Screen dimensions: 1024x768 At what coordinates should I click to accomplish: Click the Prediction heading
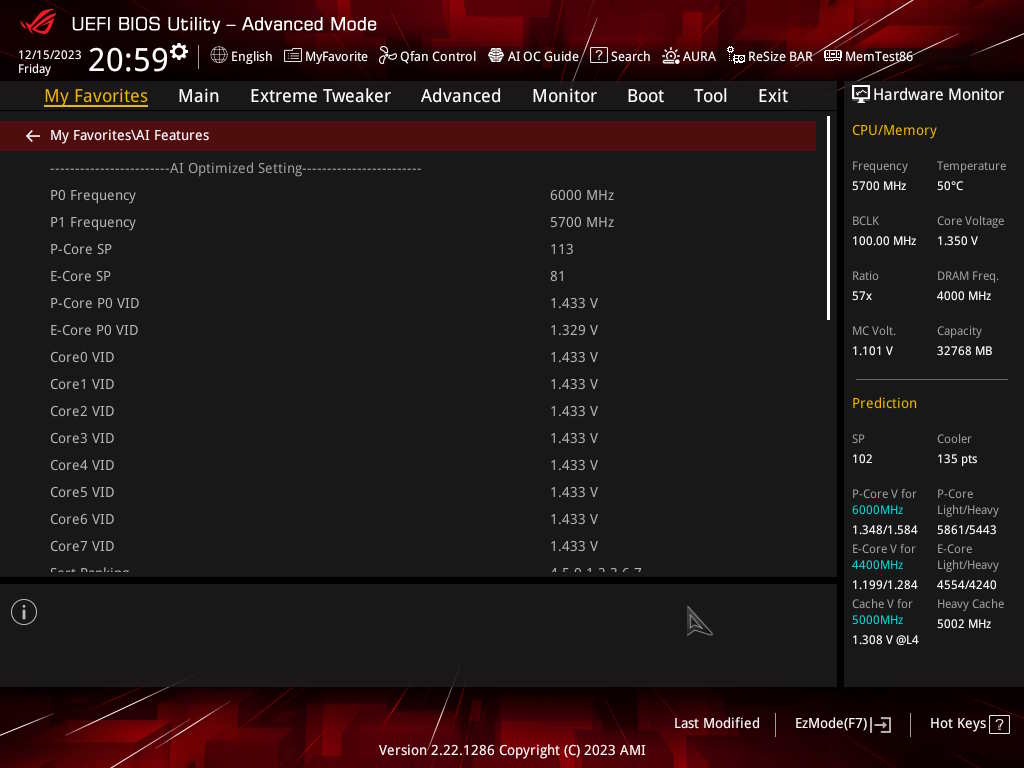point(884,403)
